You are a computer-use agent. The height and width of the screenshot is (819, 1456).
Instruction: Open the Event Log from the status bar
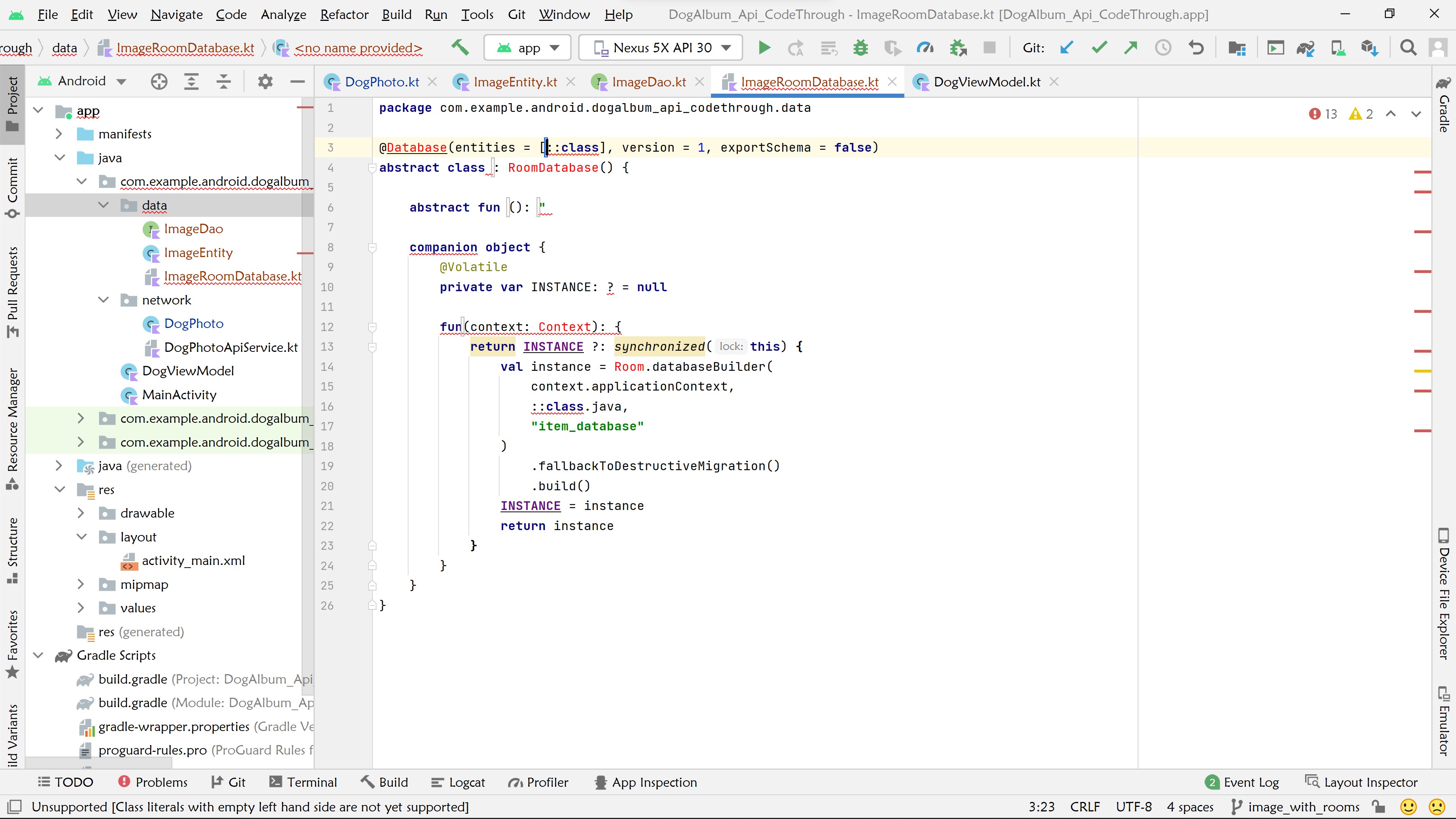tap(1249, 782)
